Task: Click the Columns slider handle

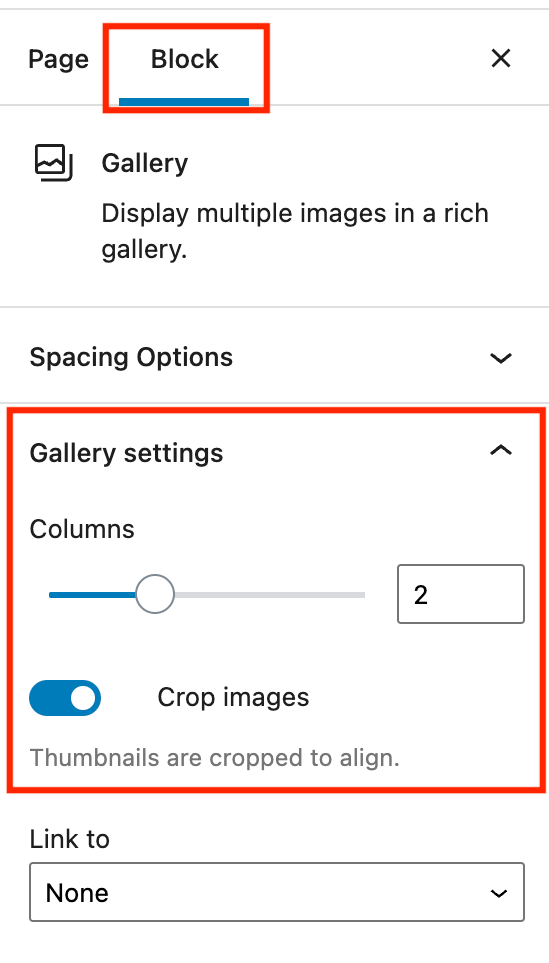Action: [x=155, y=594]
